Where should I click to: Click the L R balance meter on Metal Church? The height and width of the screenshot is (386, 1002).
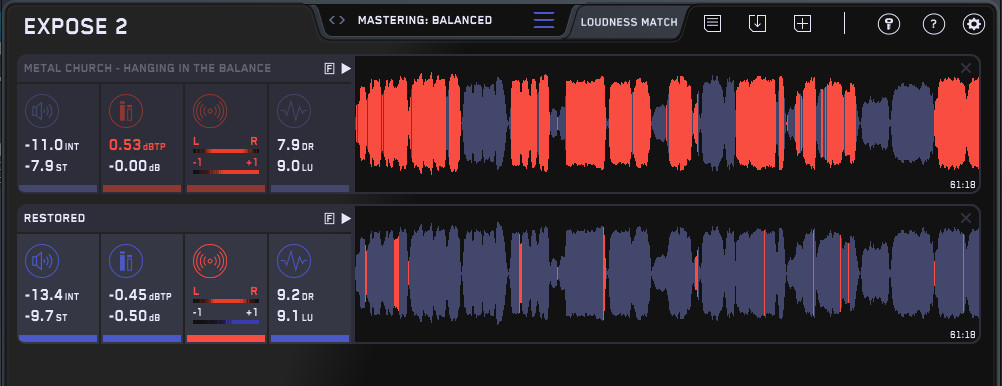(x=226, y=145)
